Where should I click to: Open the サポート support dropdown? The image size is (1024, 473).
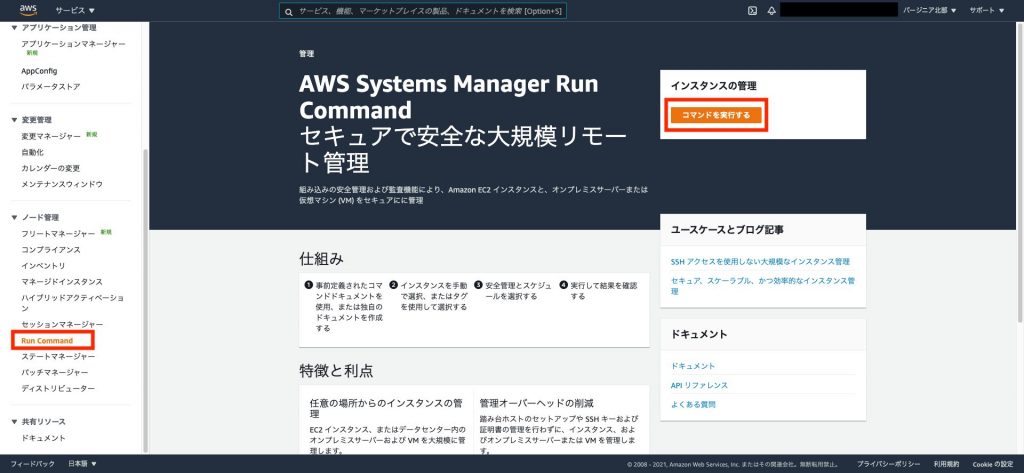(x=987, y=10)
